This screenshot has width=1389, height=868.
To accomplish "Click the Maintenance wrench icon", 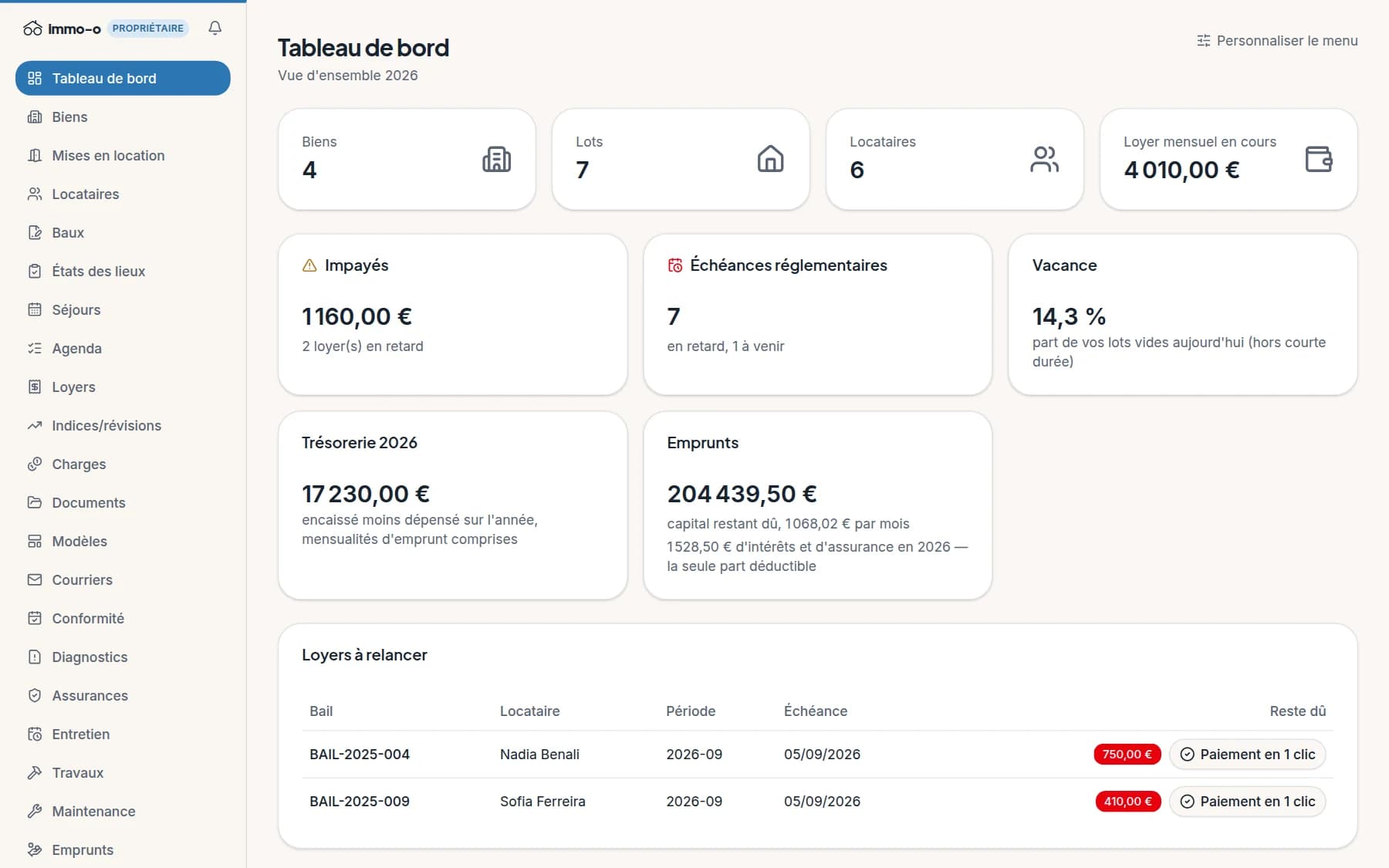I will pos(35,812).
